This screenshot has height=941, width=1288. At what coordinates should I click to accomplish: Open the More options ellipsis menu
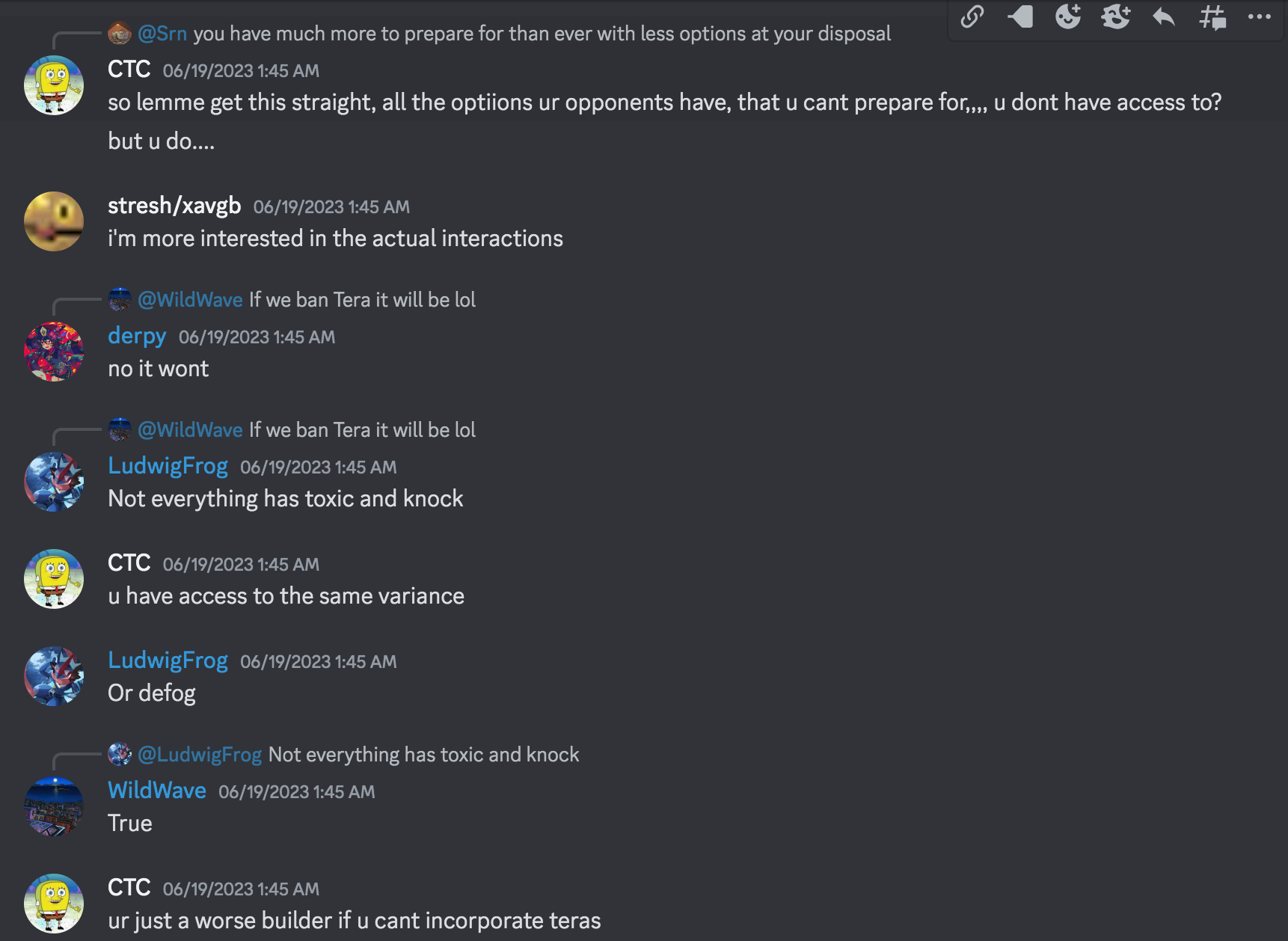tap(1260, 16)
